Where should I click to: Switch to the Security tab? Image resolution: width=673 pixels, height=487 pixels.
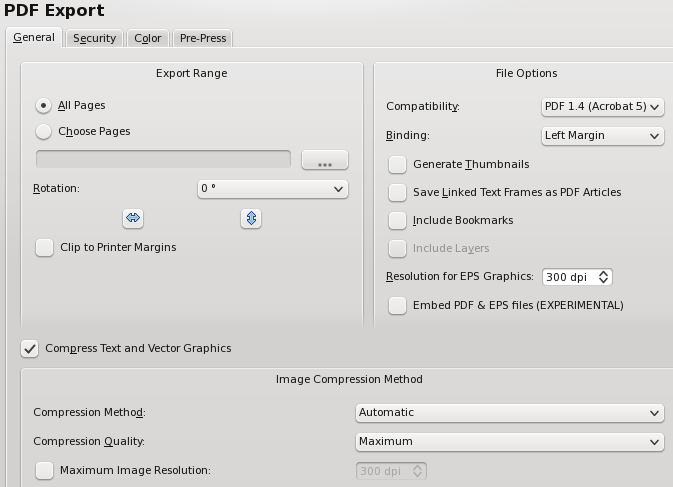tap(94, 38)
